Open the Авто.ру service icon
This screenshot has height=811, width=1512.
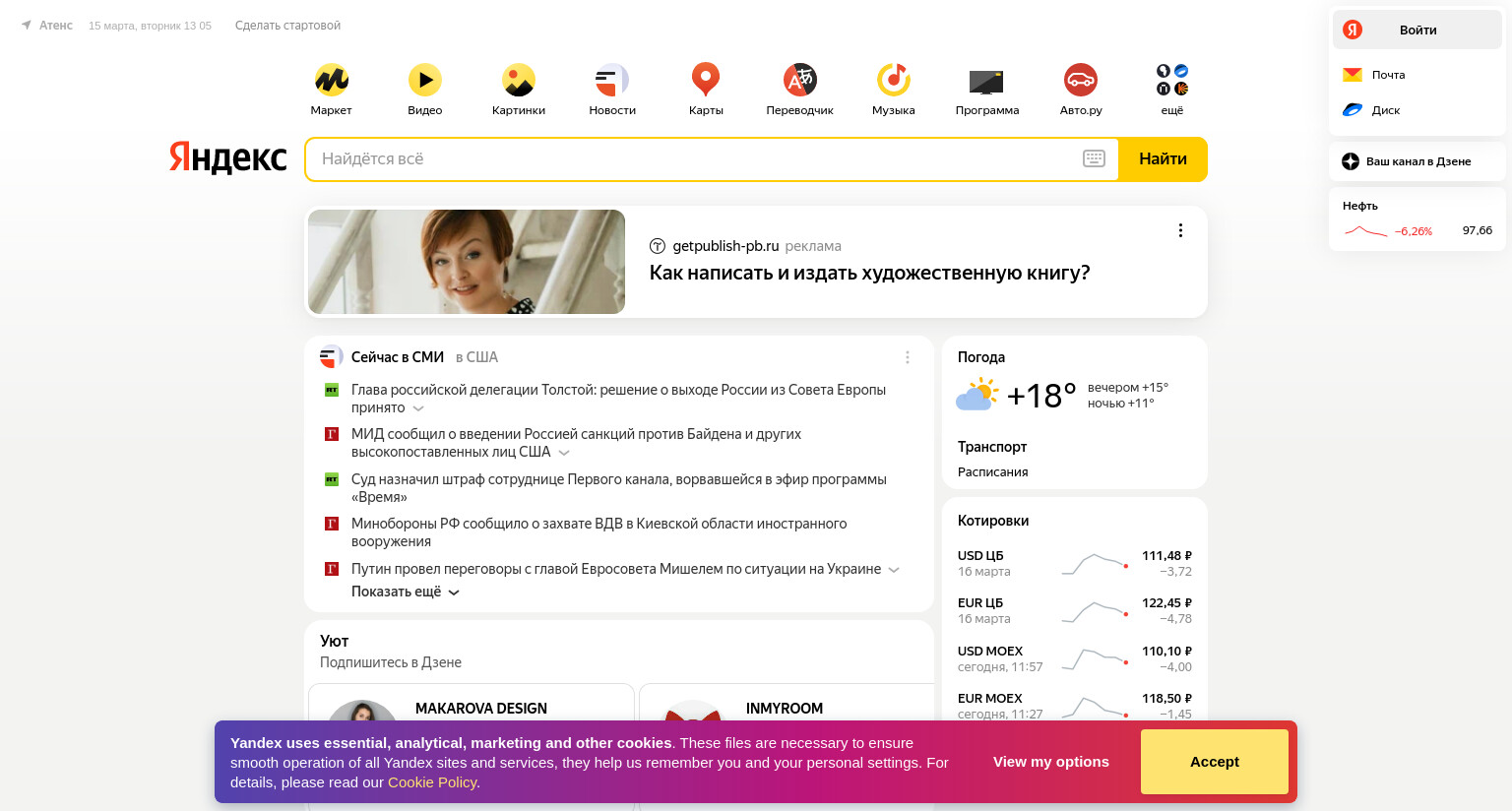click(1081, 80)
